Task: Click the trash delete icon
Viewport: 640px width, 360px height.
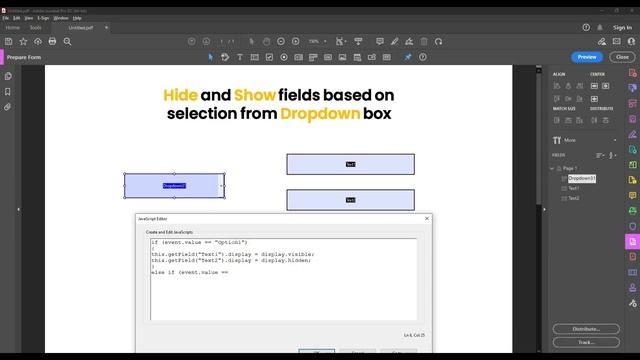Action: coord(424,41)
